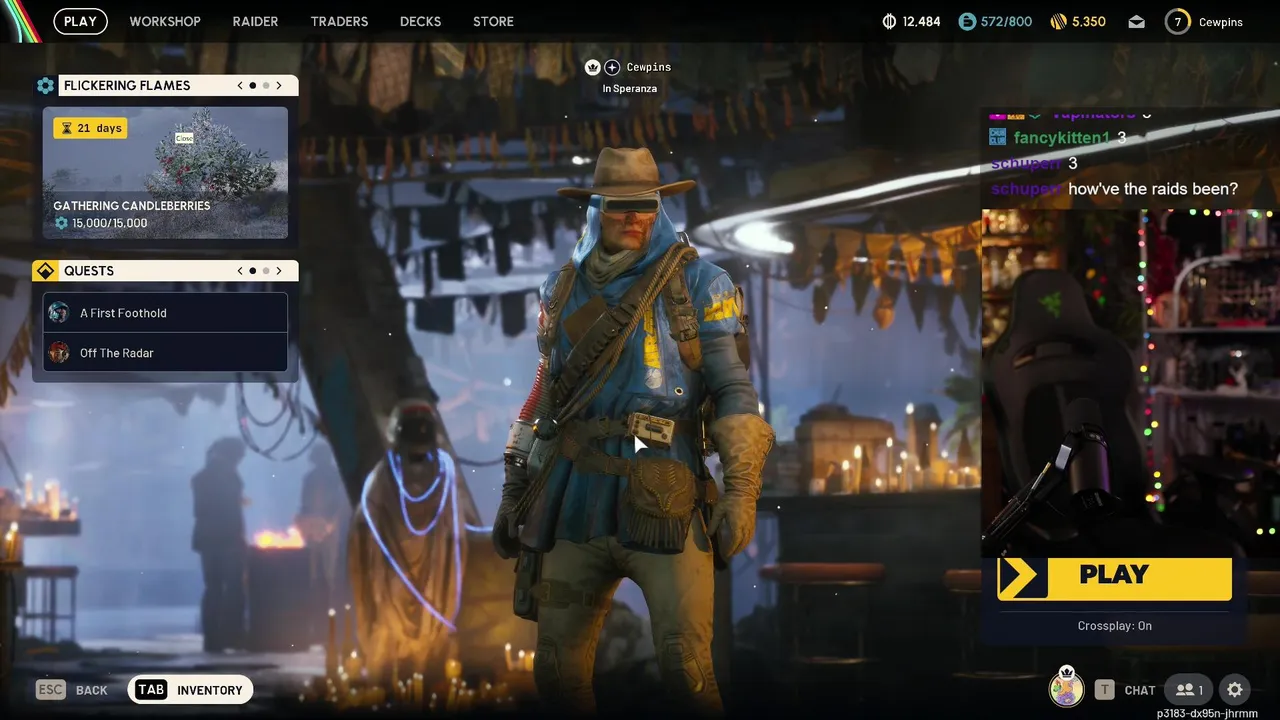The image size is (1280, 720).
Task: Click the chevron arrow on the PLAY button
Action: pos(1020,577)
